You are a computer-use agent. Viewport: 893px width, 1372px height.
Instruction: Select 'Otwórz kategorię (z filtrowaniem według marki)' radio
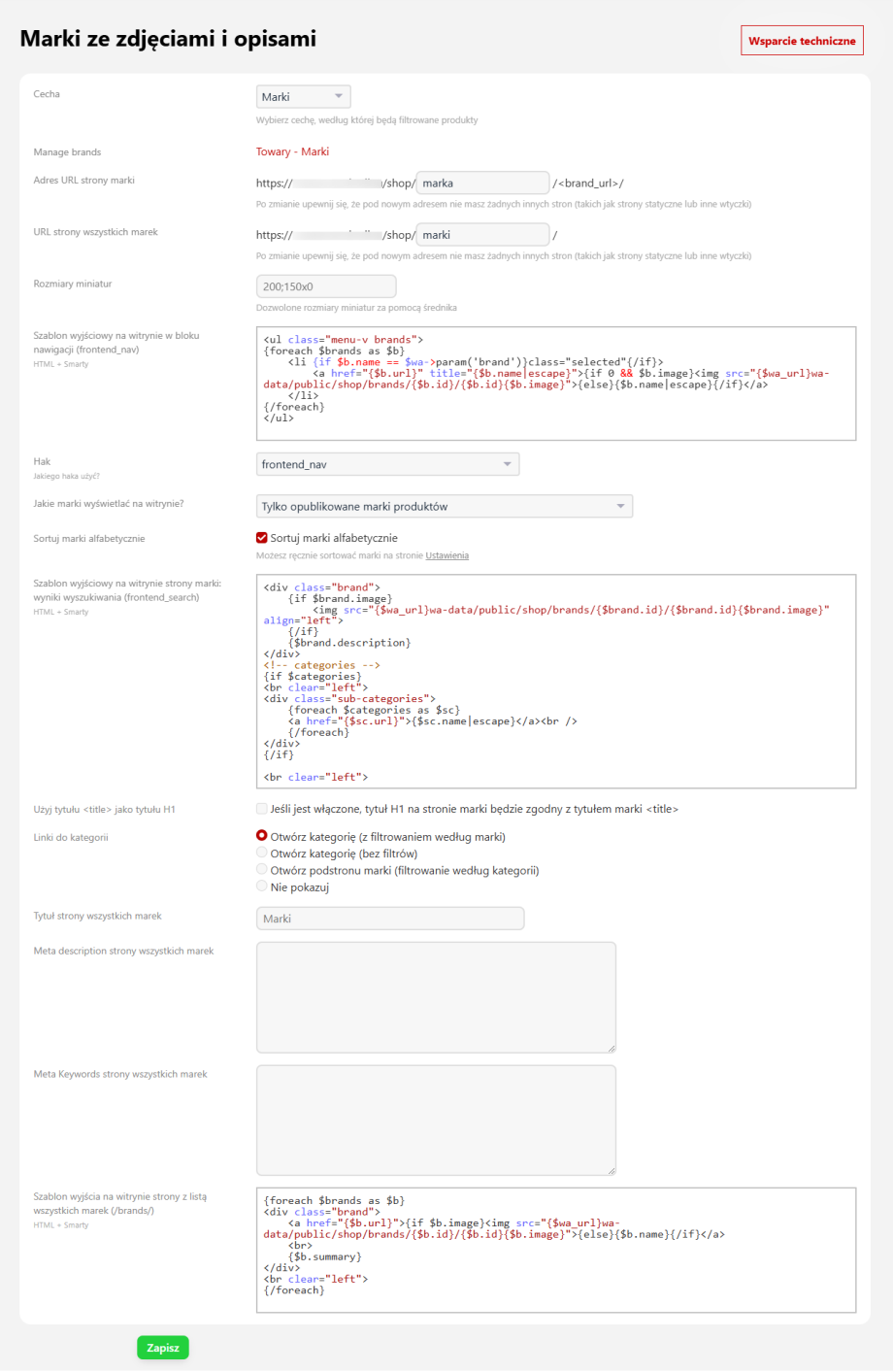coord(262,836)
